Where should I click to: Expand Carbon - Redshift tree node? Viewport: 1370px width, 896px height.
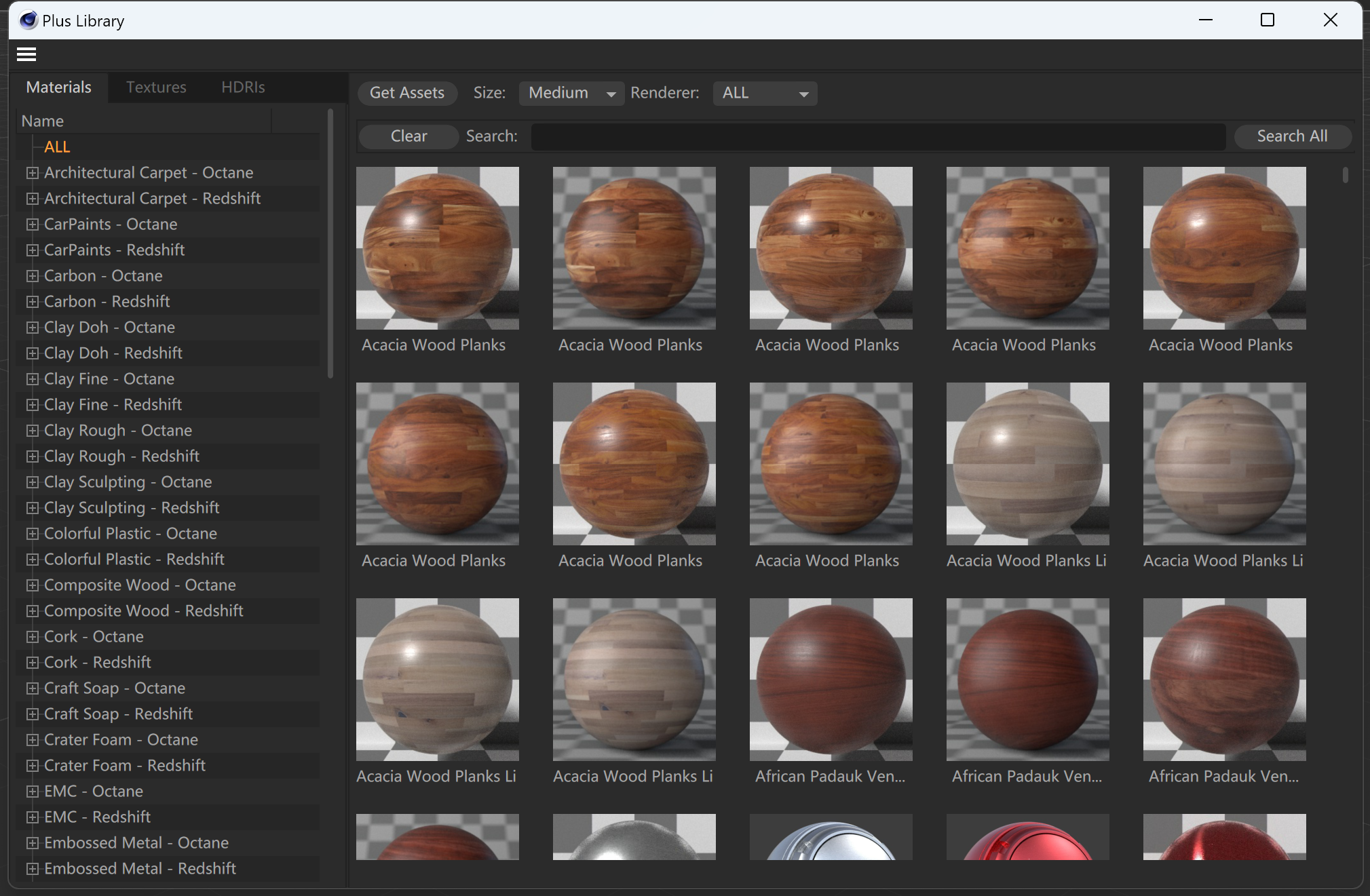32,302
